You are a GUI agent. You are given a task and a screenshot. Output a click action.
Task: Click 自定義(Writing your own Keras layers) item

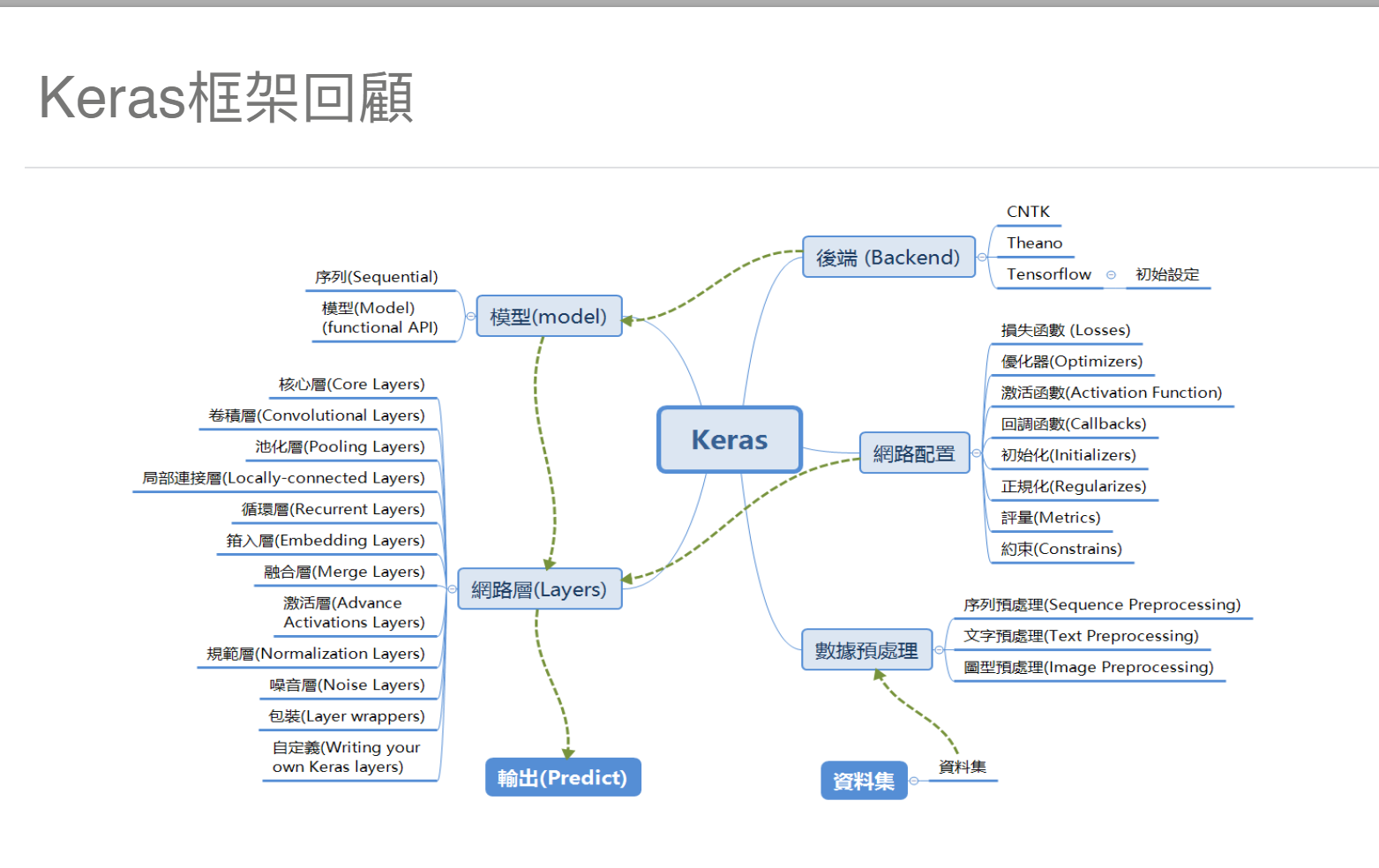click(x=346, y=757)
